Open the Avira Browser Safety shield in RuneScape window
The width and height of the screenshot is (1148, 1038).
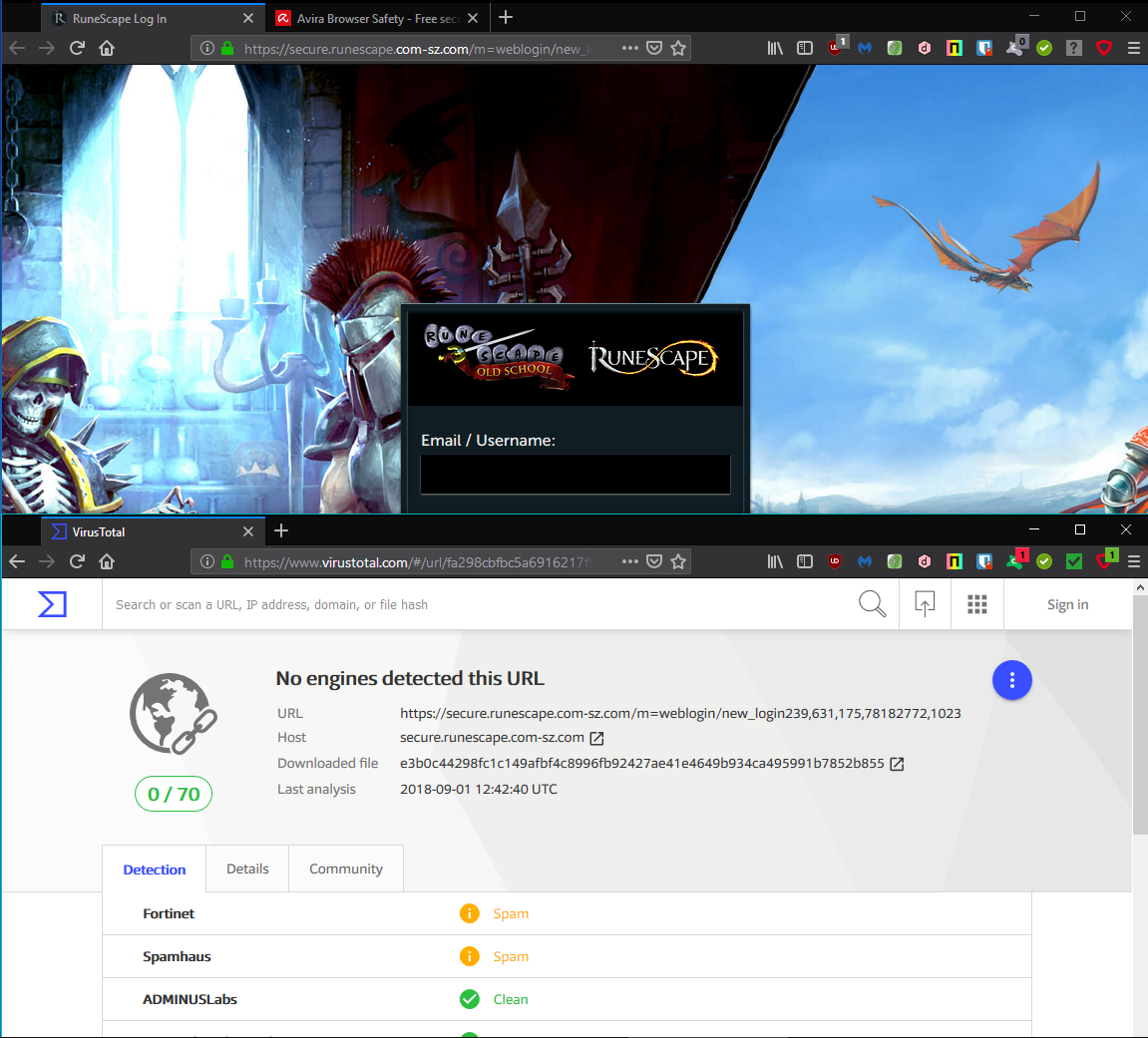pos(1104,48)
